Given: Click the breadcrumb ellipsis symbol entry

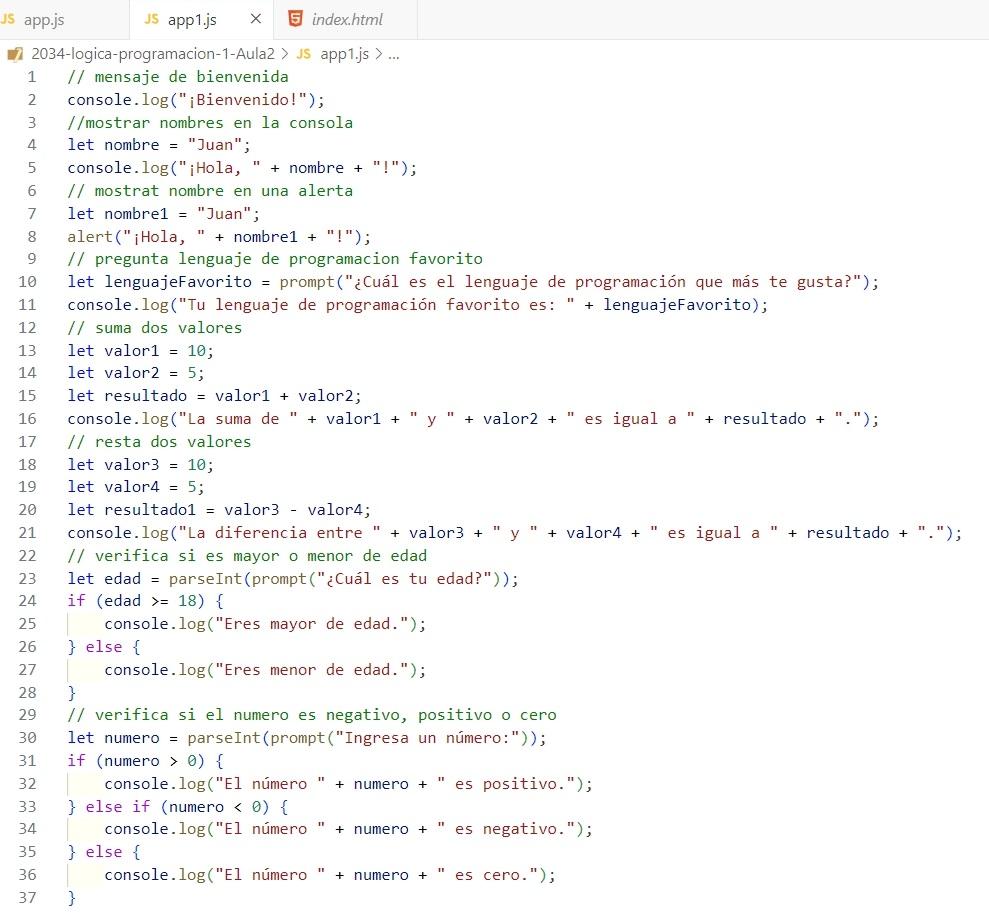Looking at the screenshot, I should point(394,54).
